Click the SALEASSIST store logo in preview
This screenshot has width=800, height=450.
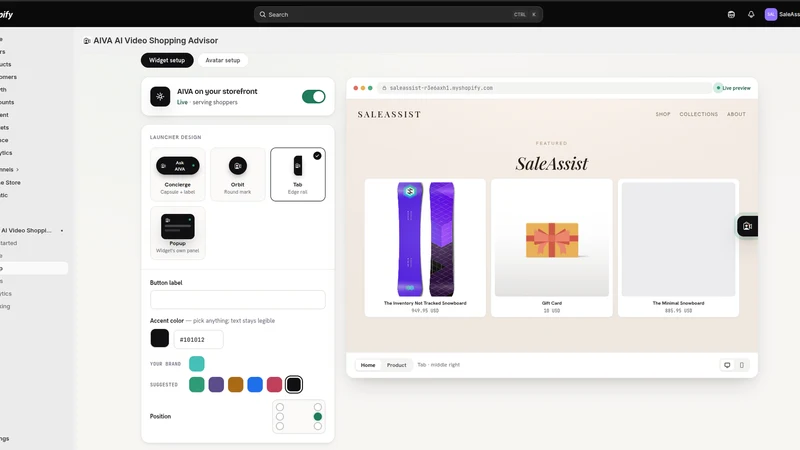tap(389, 114)
